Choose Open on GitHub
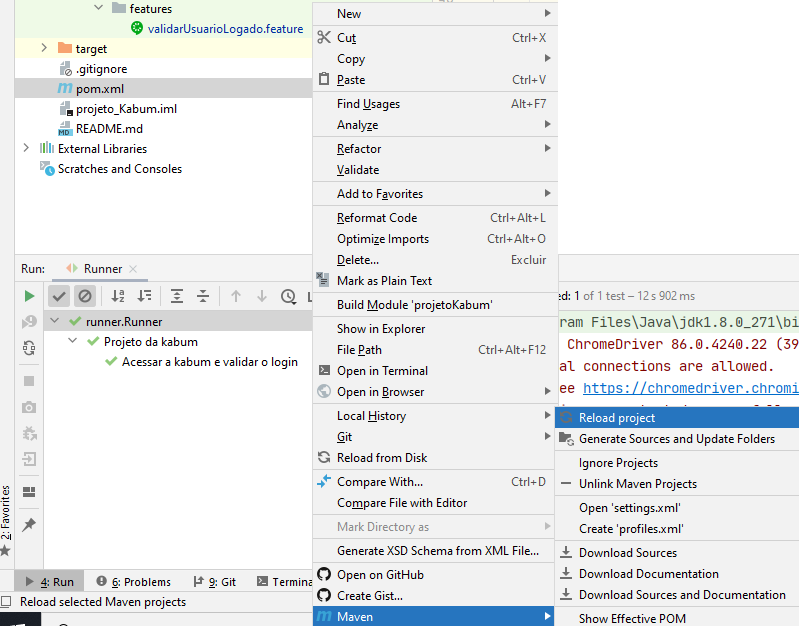Screen dimensions: 799x626 pos(434,575)
